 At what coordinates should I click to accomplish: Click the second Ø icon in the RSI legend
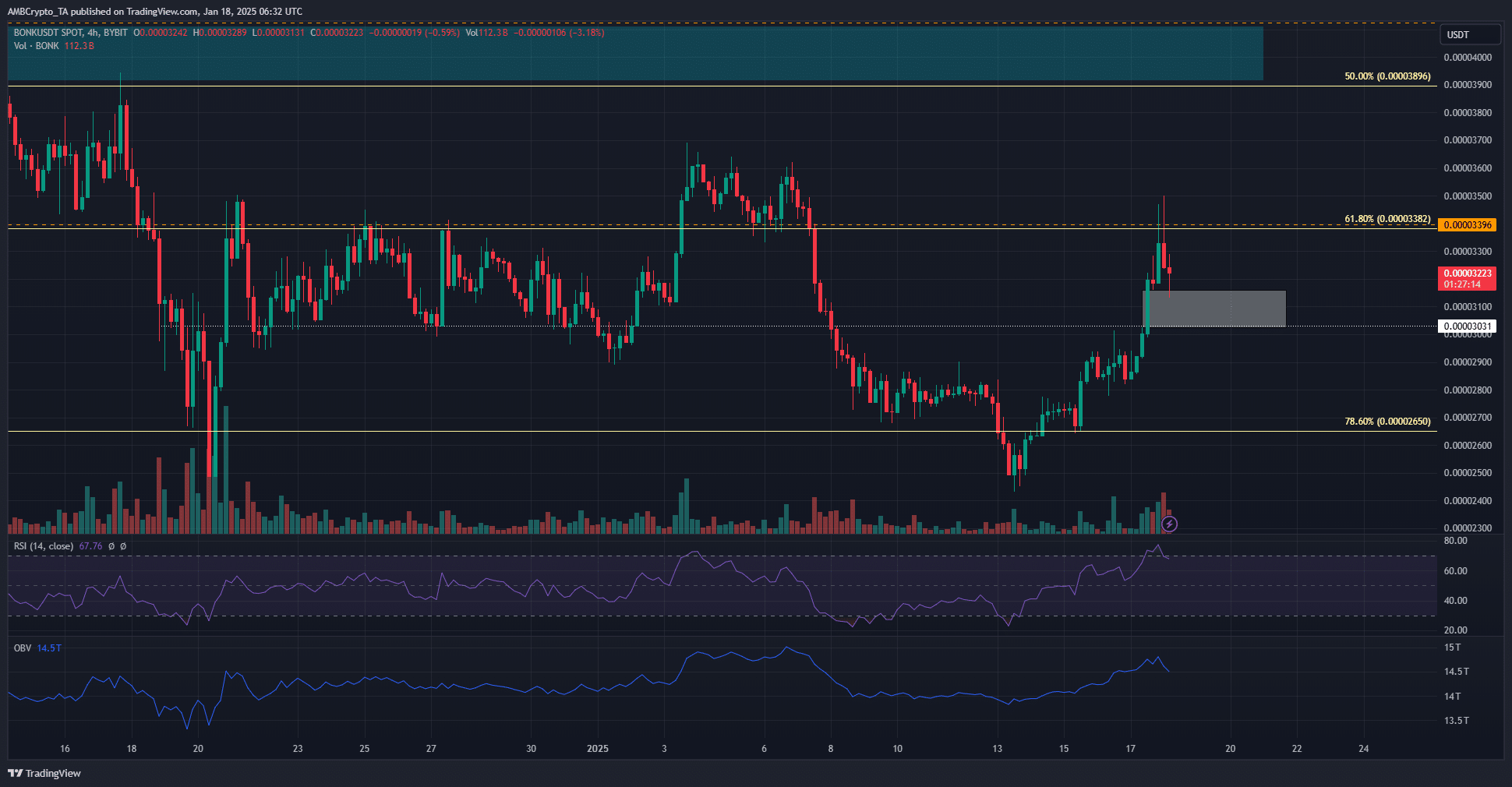(123, 546)
